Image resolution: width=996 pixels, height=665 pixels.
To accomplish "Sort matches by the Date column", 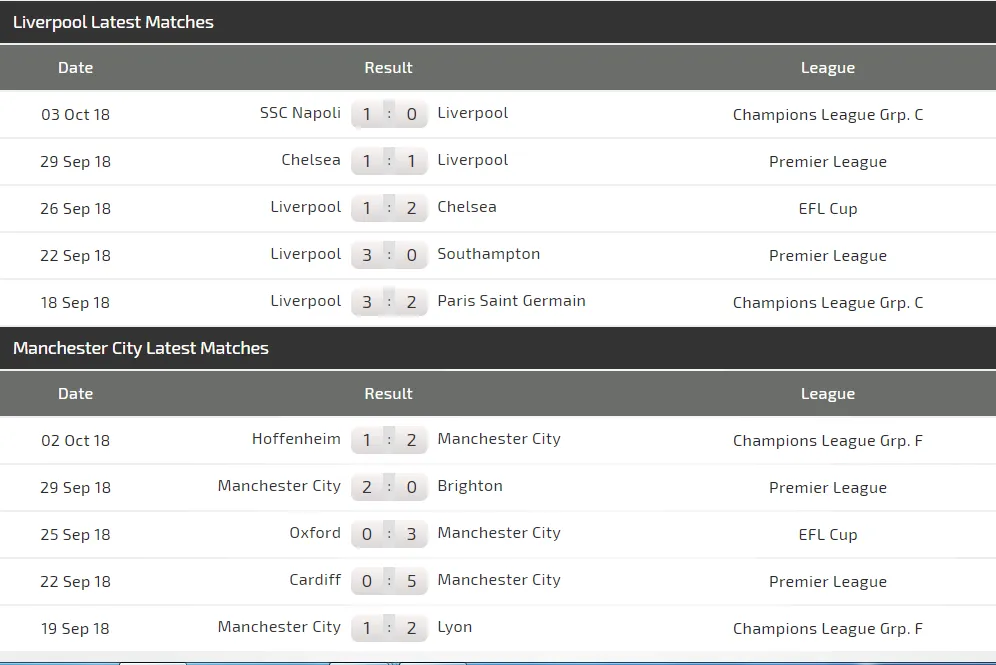I will pos(75,67).
